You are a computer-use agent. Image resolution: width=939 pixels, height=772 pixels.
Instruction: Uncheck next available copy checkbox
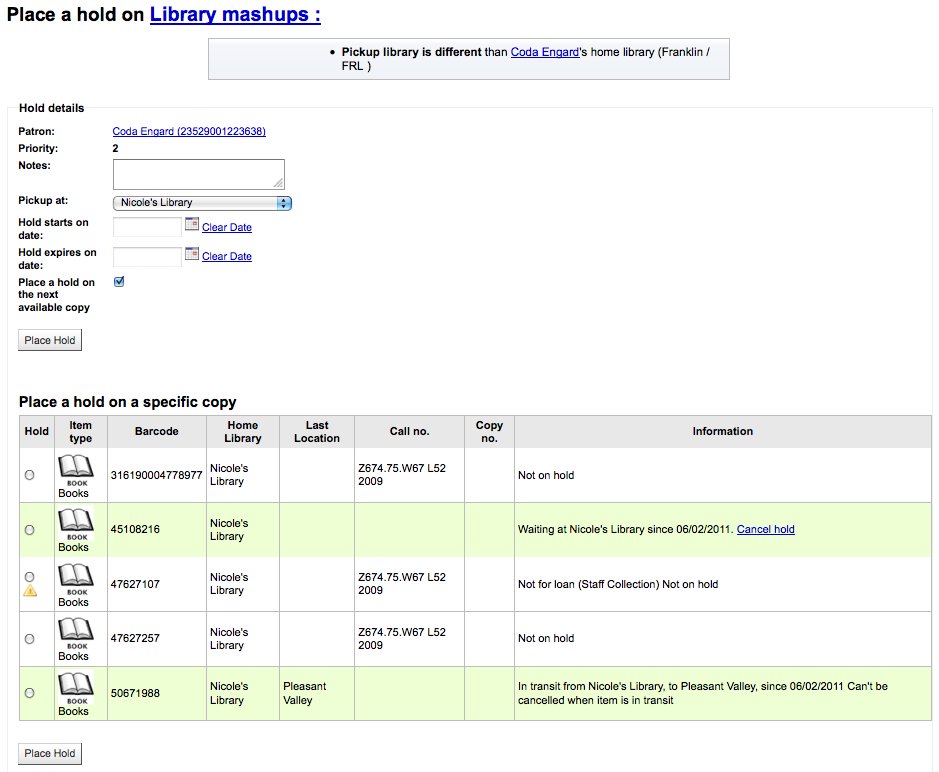119,282
